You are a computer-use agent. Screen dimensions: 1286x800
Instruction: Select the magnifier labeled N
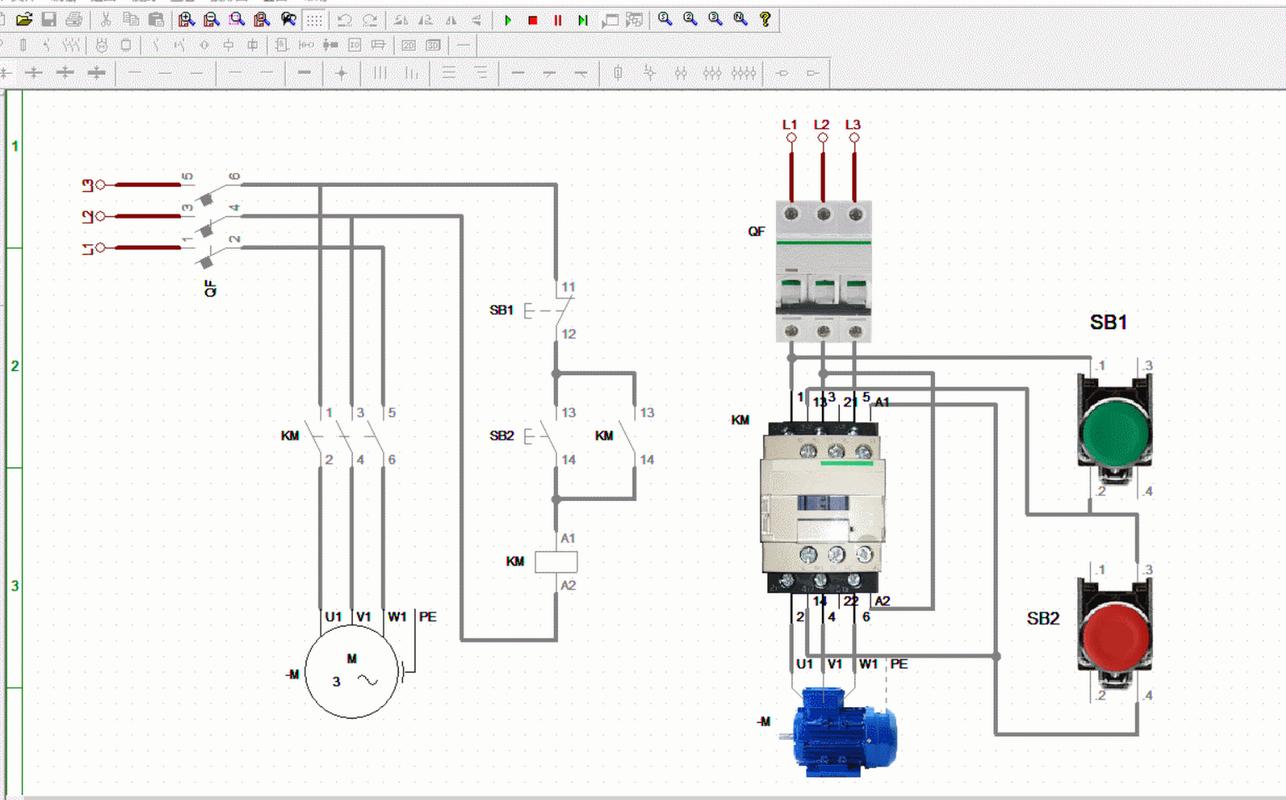[741, 20]
